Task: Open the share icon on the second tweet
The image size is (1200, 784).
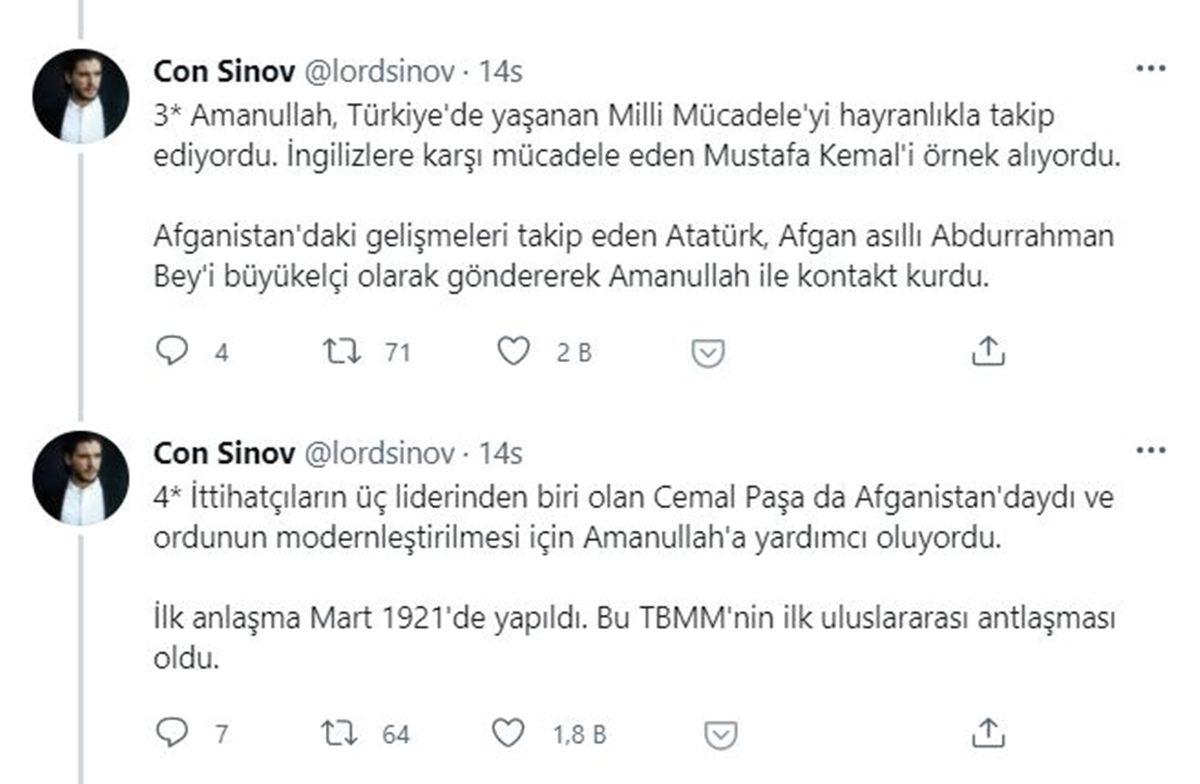Action: tap(990, 732)
